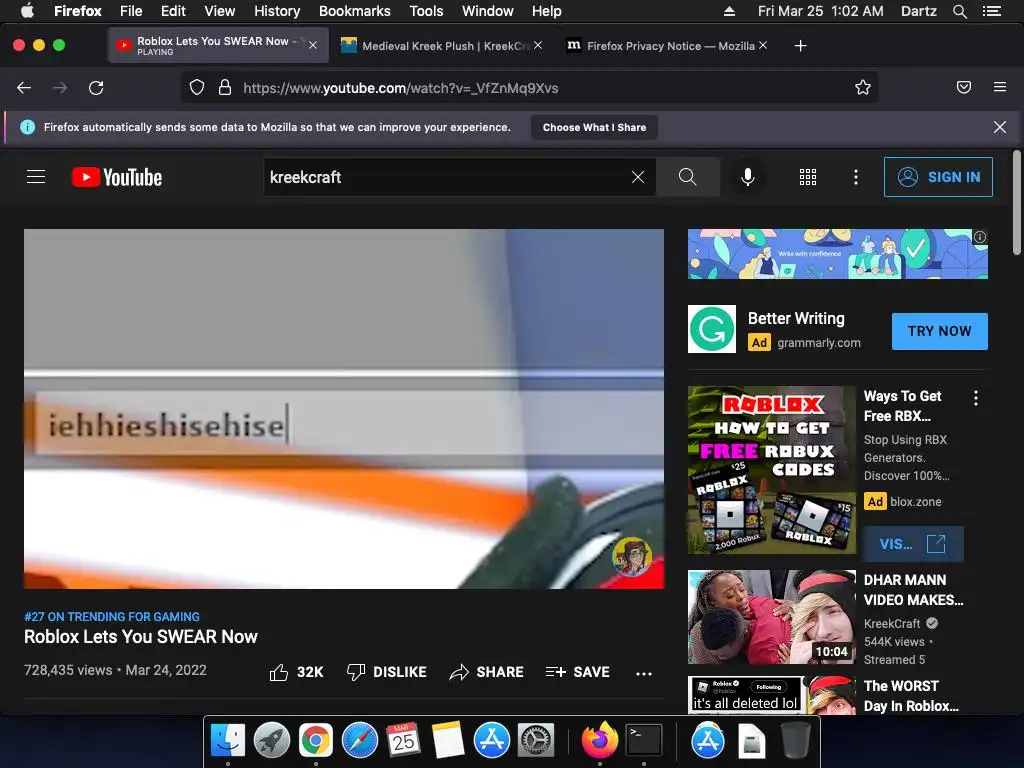Open Notes from the dock
This screenshot has height=768, width=1024.
tap(447, 740)
